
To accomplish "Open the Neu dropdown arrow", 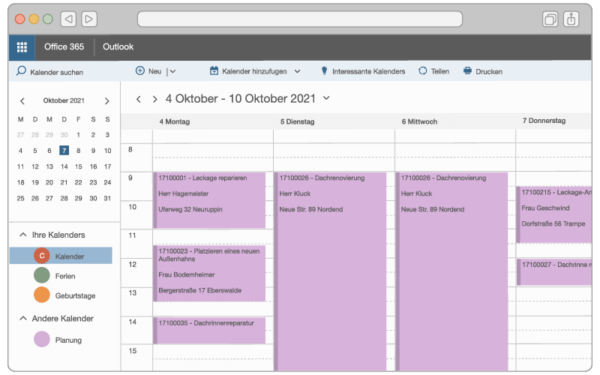I will point(173,72).
